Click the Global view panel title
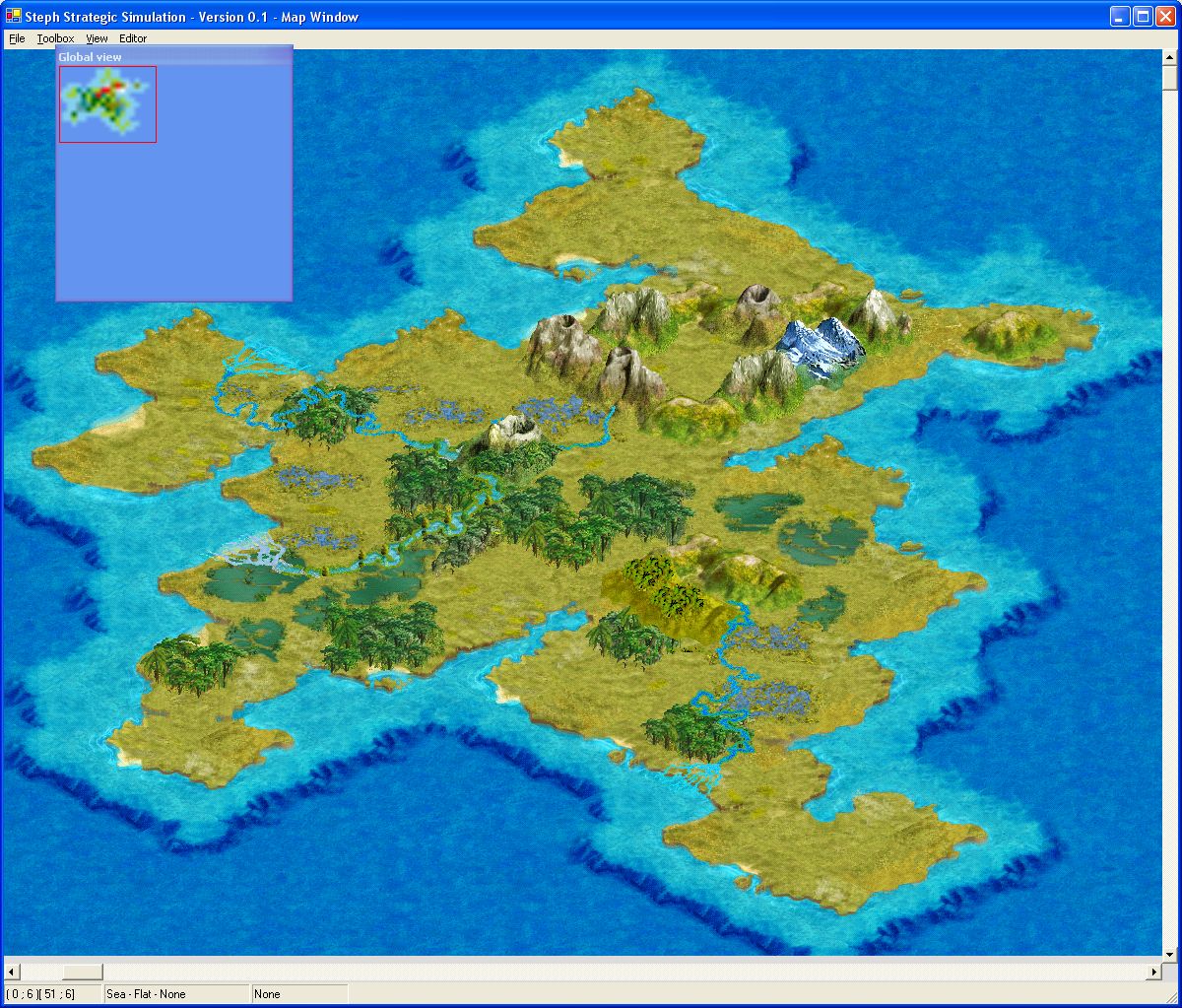The image size is (1182, 1008). (91, 57)
